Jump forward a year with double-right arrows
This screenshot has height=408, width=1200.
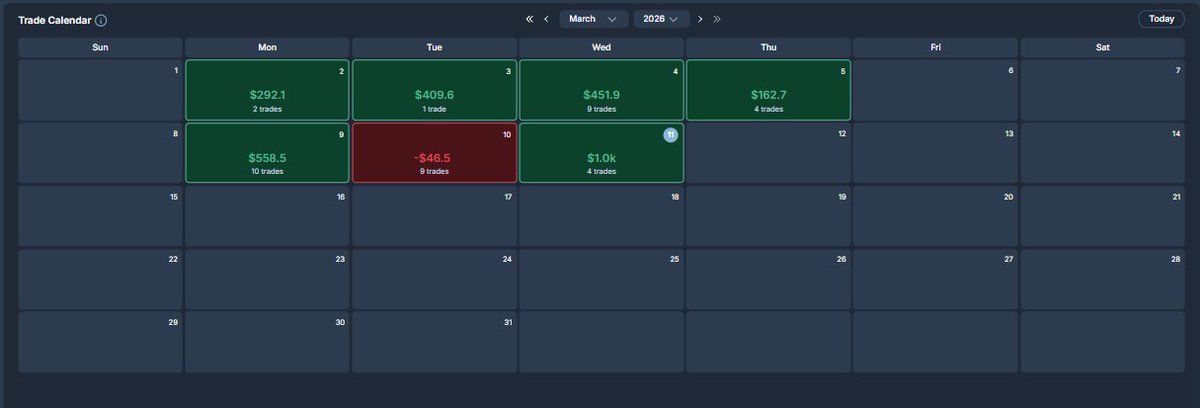717,19
